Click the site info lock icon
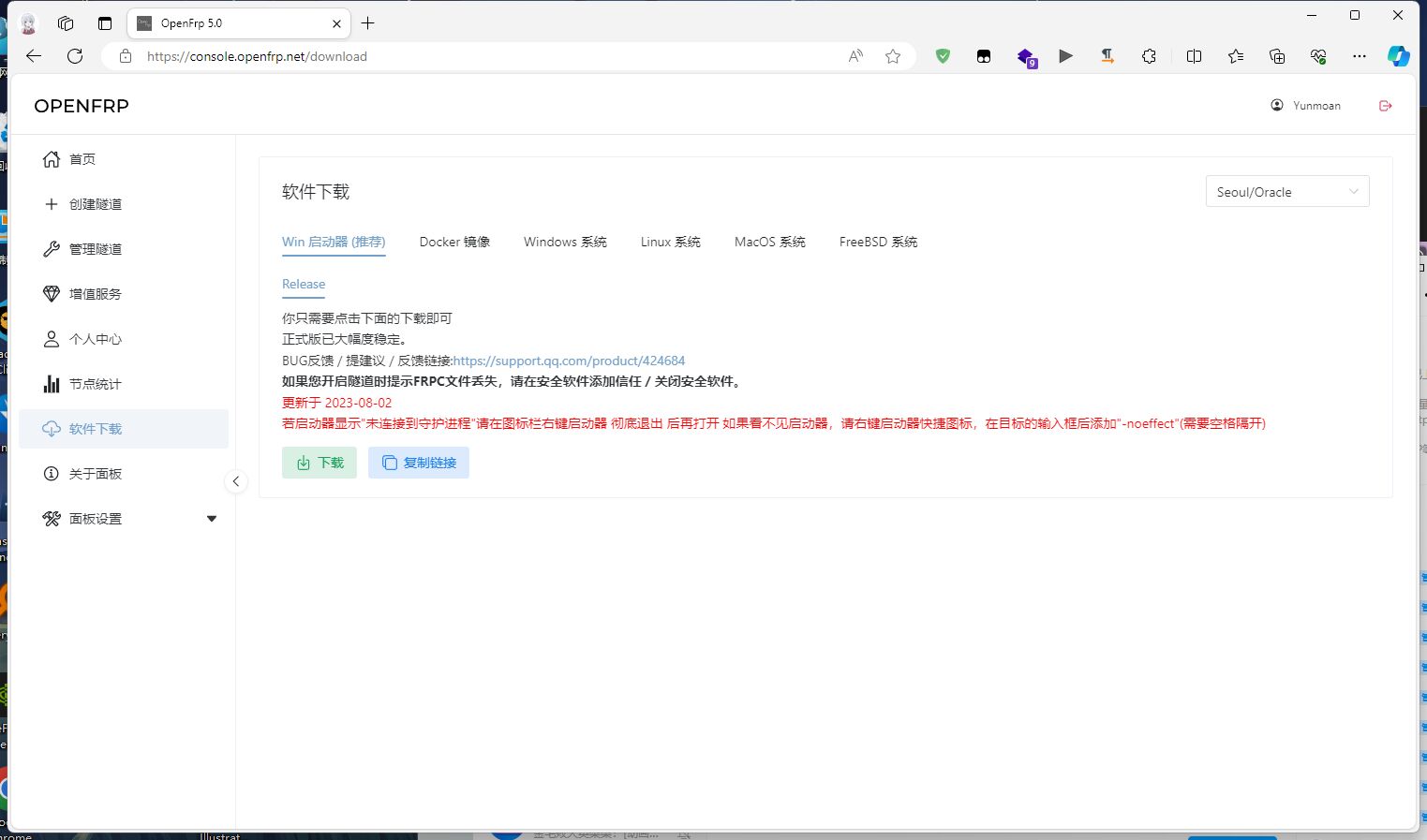The image size is (1427, 840). coord(126,56)
